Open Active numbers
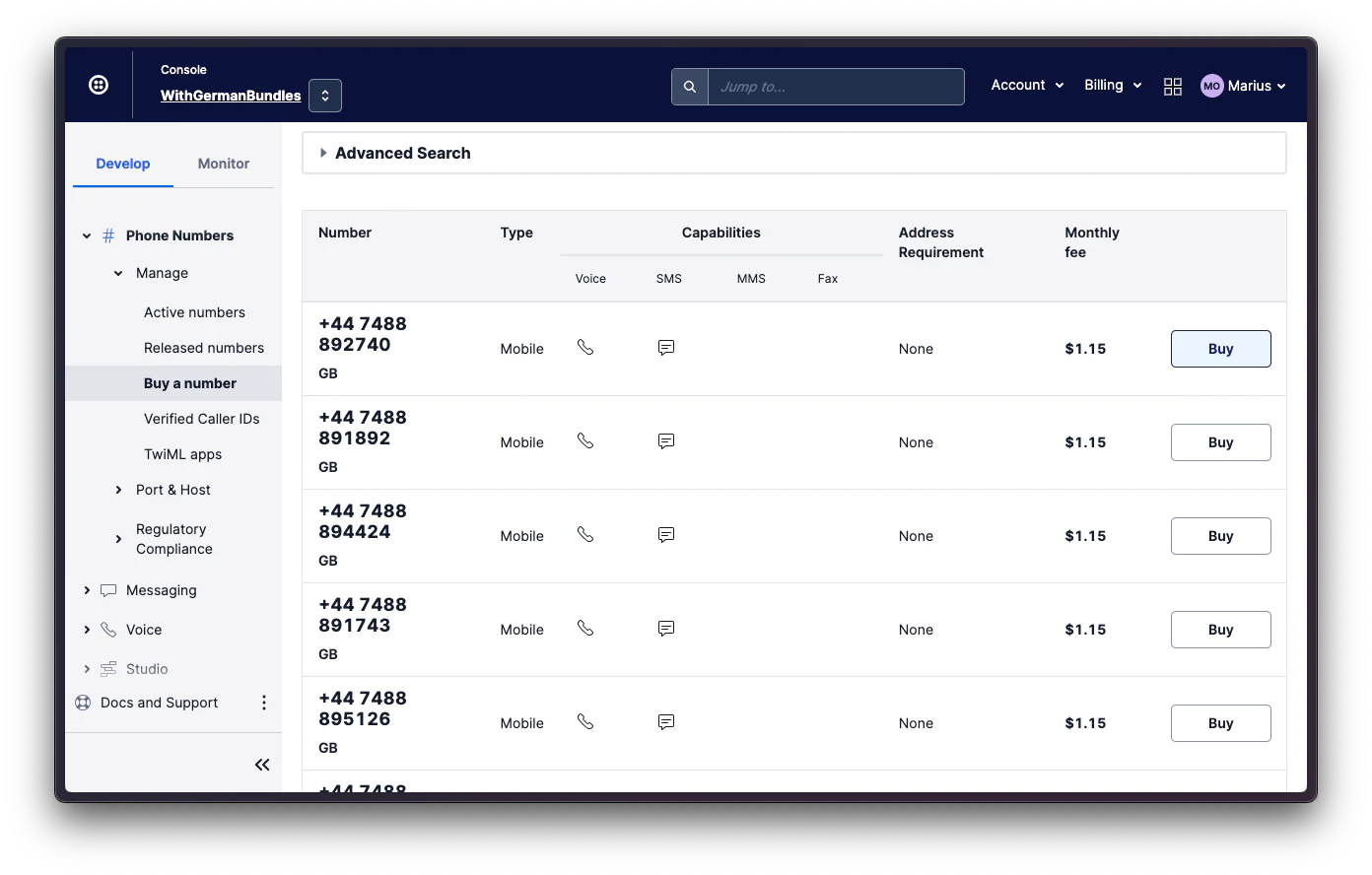 click(x=194, y=312)
